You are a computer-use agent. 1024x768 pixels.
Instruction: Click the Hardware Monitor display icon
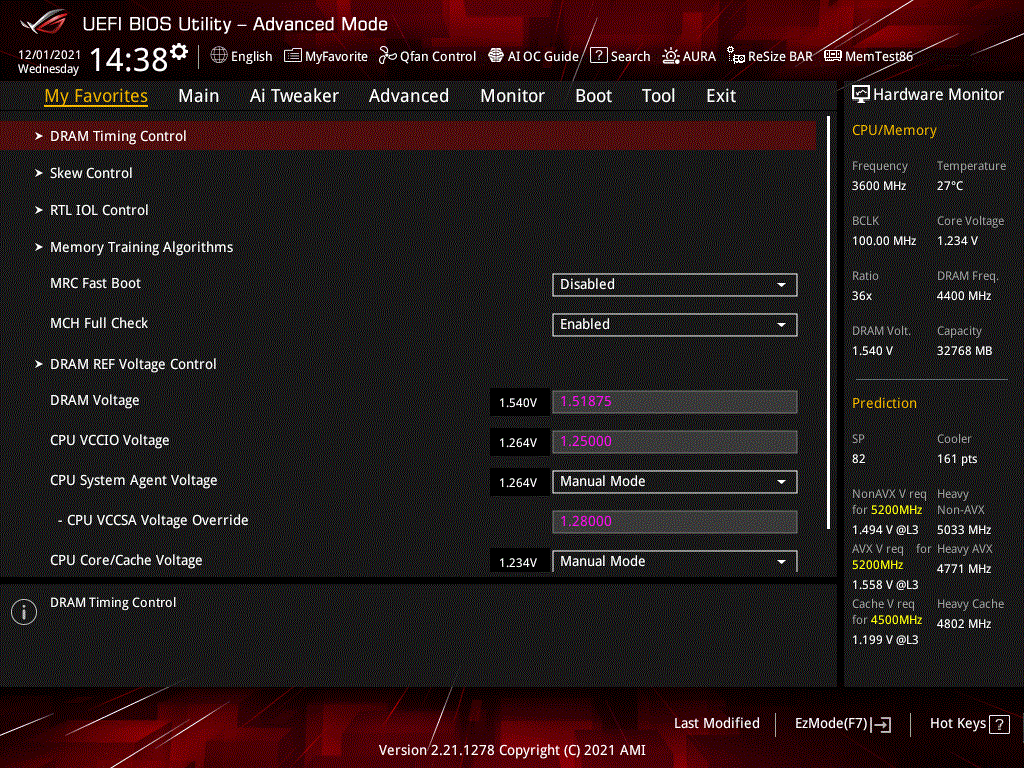pos(861,95)
